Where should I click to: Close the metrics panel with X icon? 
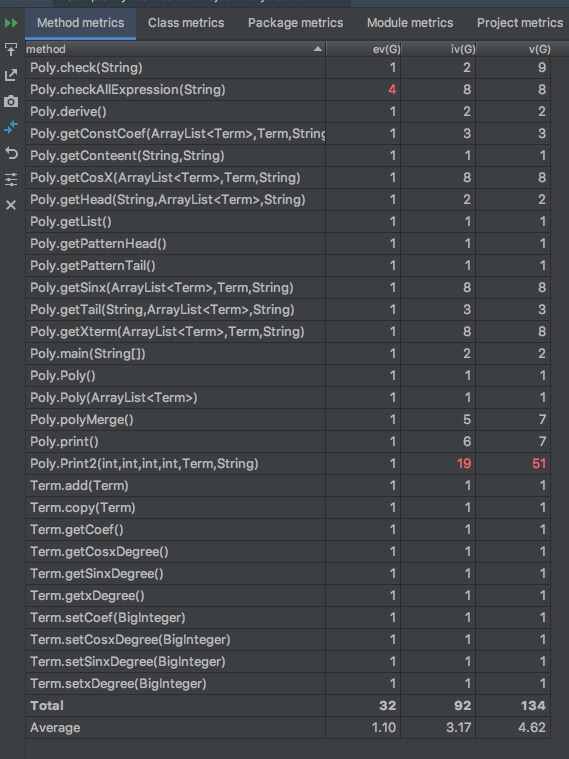[11, 205]
